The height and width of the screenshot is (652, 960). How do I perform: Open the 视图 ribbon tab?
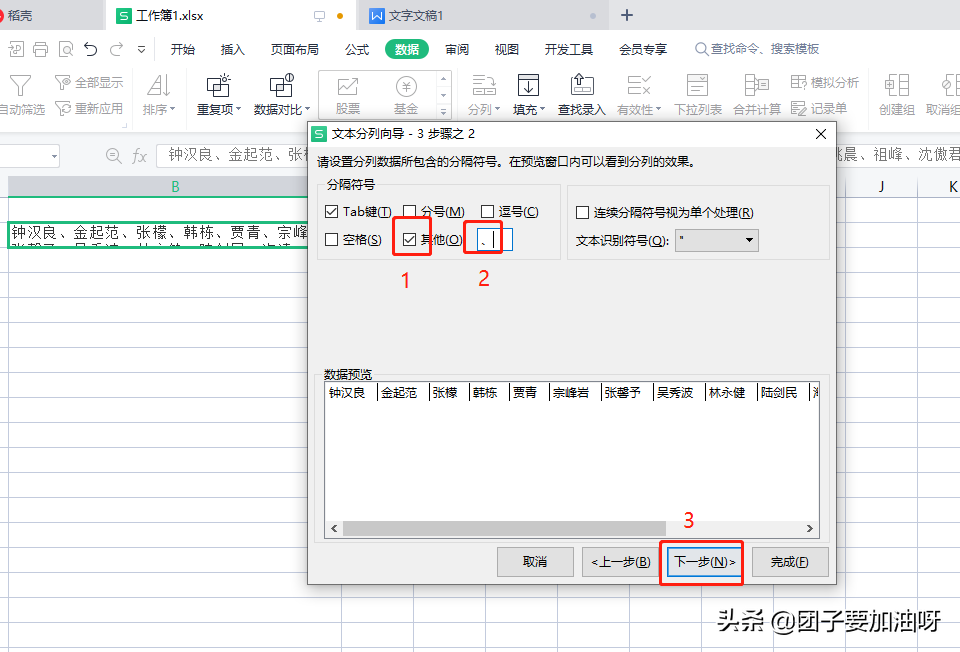coord(506,50)
